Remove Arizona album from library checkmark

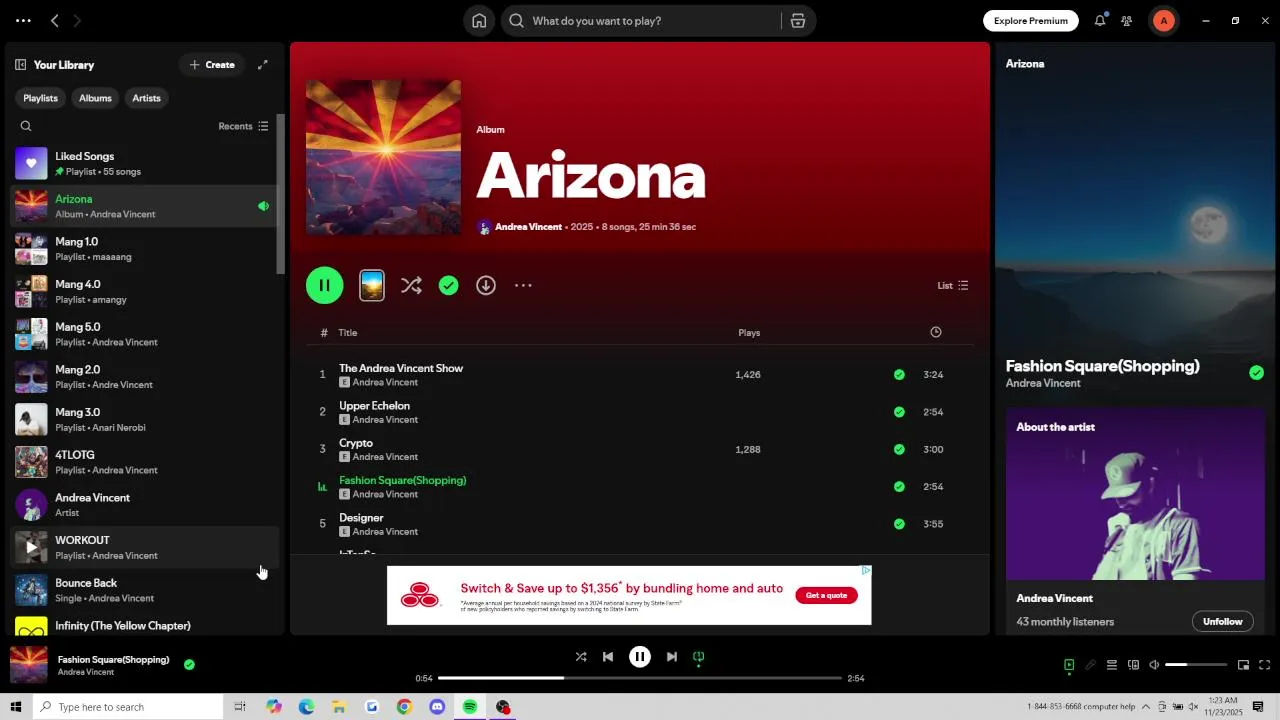coord(449,285)
